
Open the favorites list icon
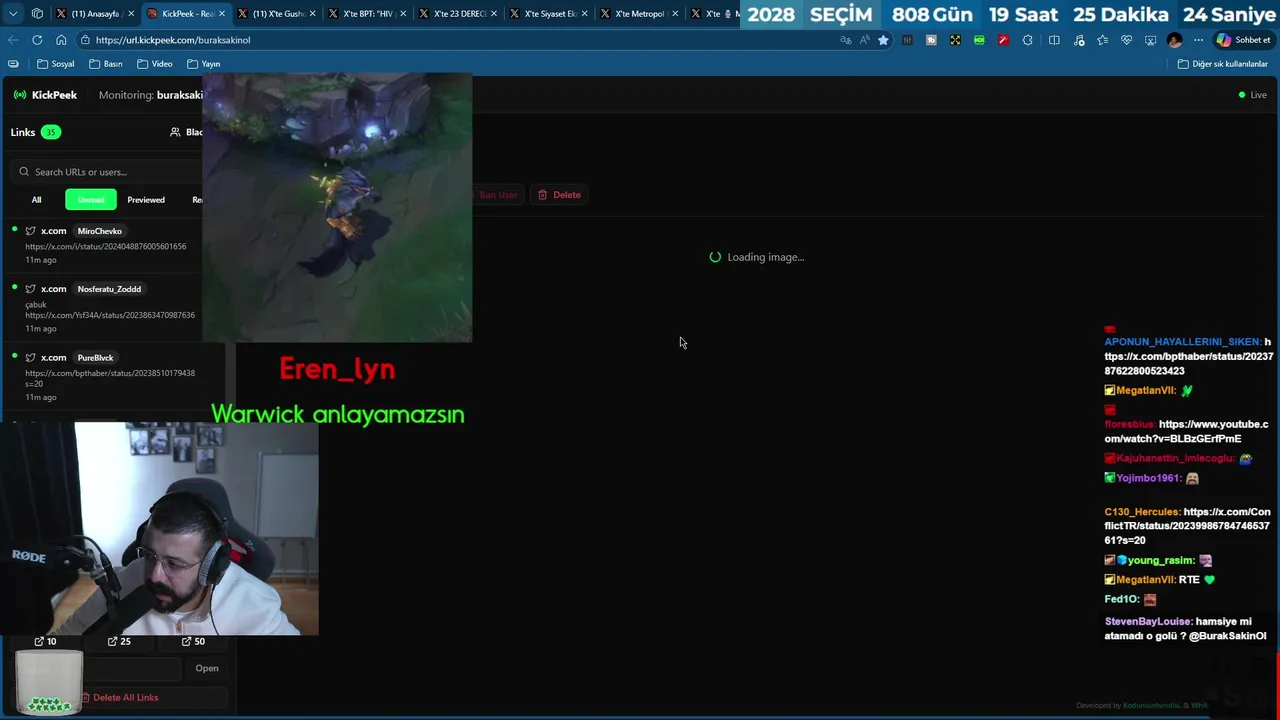(x=1102, y=40)
